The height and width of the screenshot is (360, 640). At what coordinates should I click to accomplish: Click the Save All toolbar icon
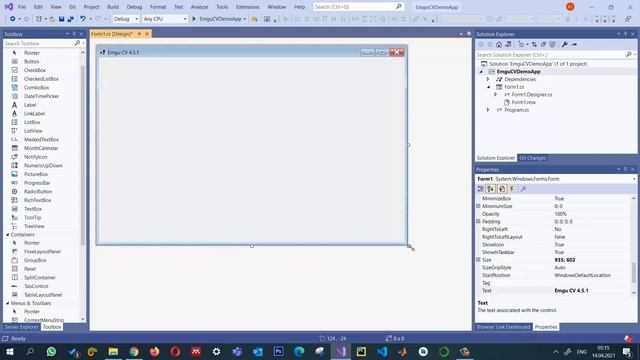tap(71, 19)
